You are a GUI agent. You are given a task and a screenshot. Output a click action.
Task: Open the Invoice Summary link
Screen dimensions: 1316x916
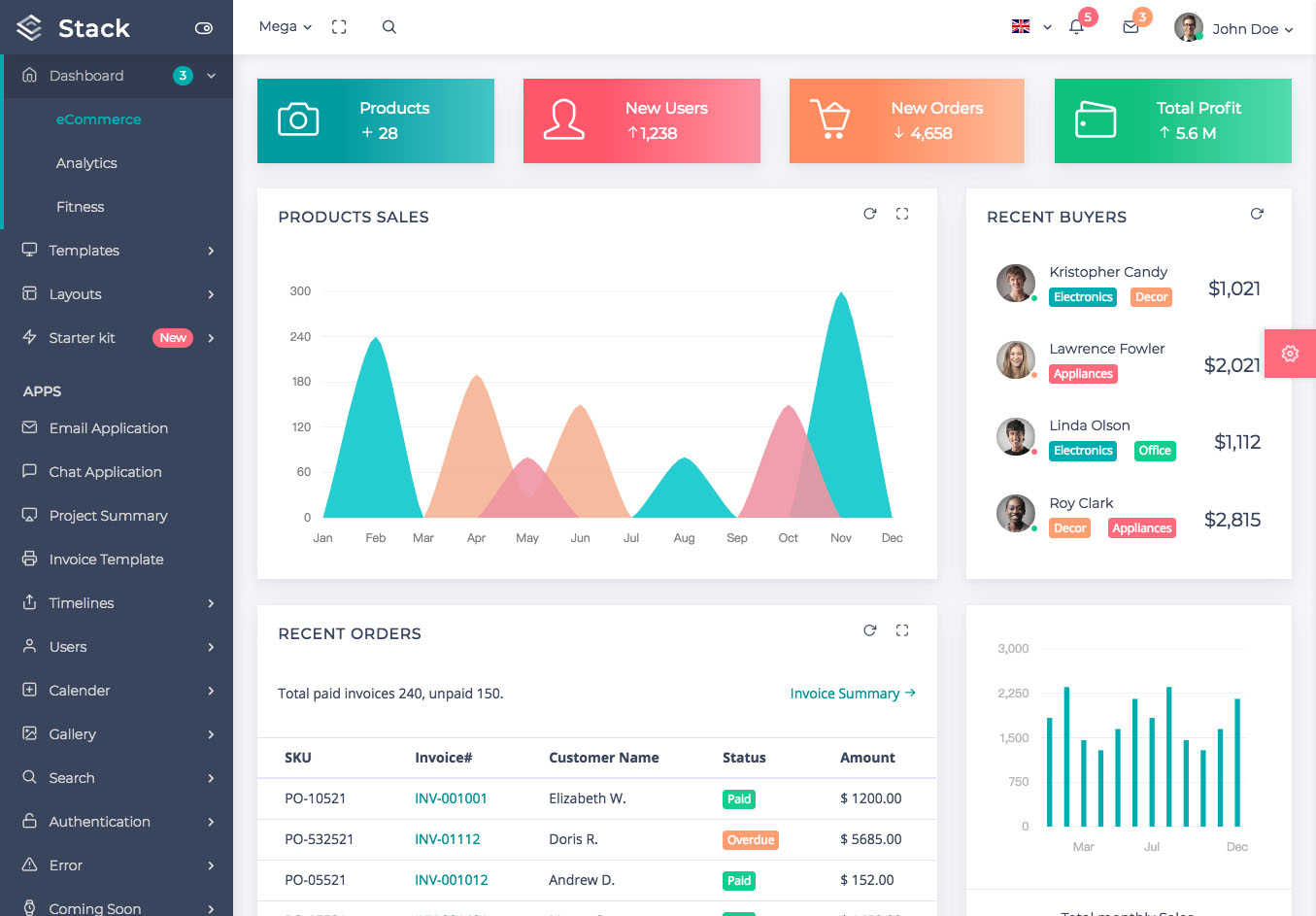(x=853, y=694)
